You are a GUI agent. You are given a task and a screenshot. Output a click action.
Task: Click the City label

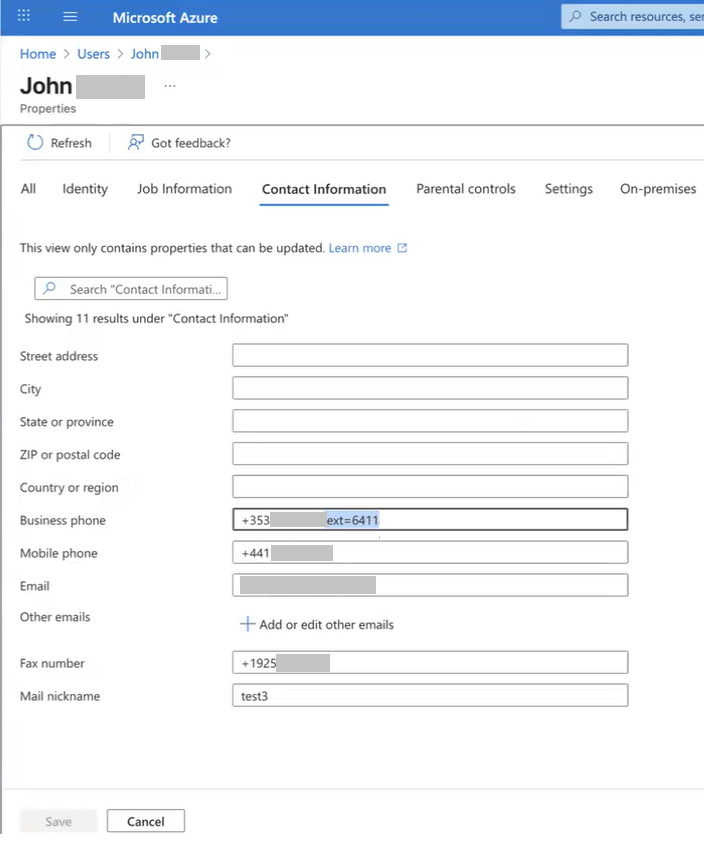(30, 389)
